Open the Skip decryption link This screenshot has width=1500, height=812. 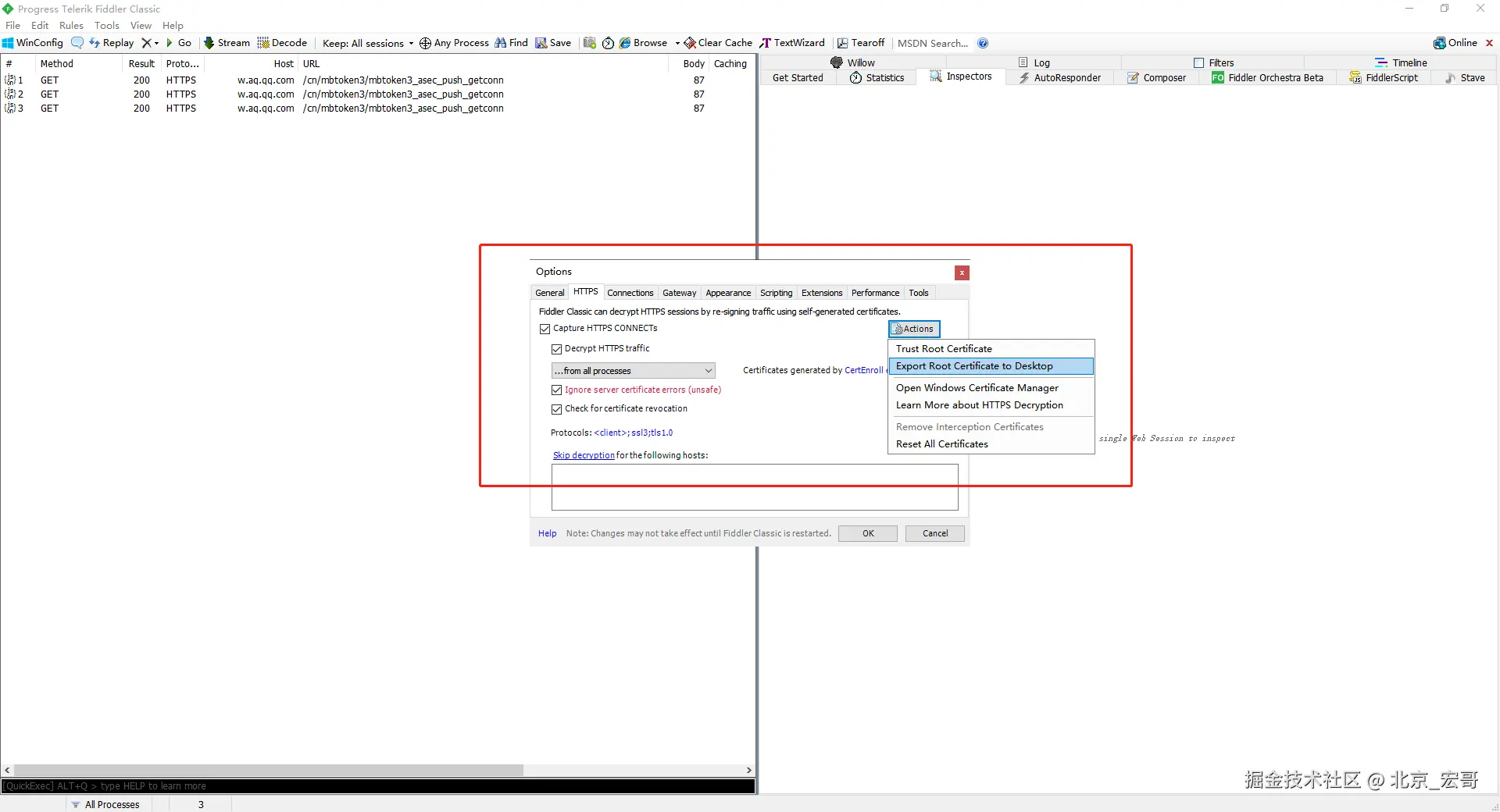point(584,455)
